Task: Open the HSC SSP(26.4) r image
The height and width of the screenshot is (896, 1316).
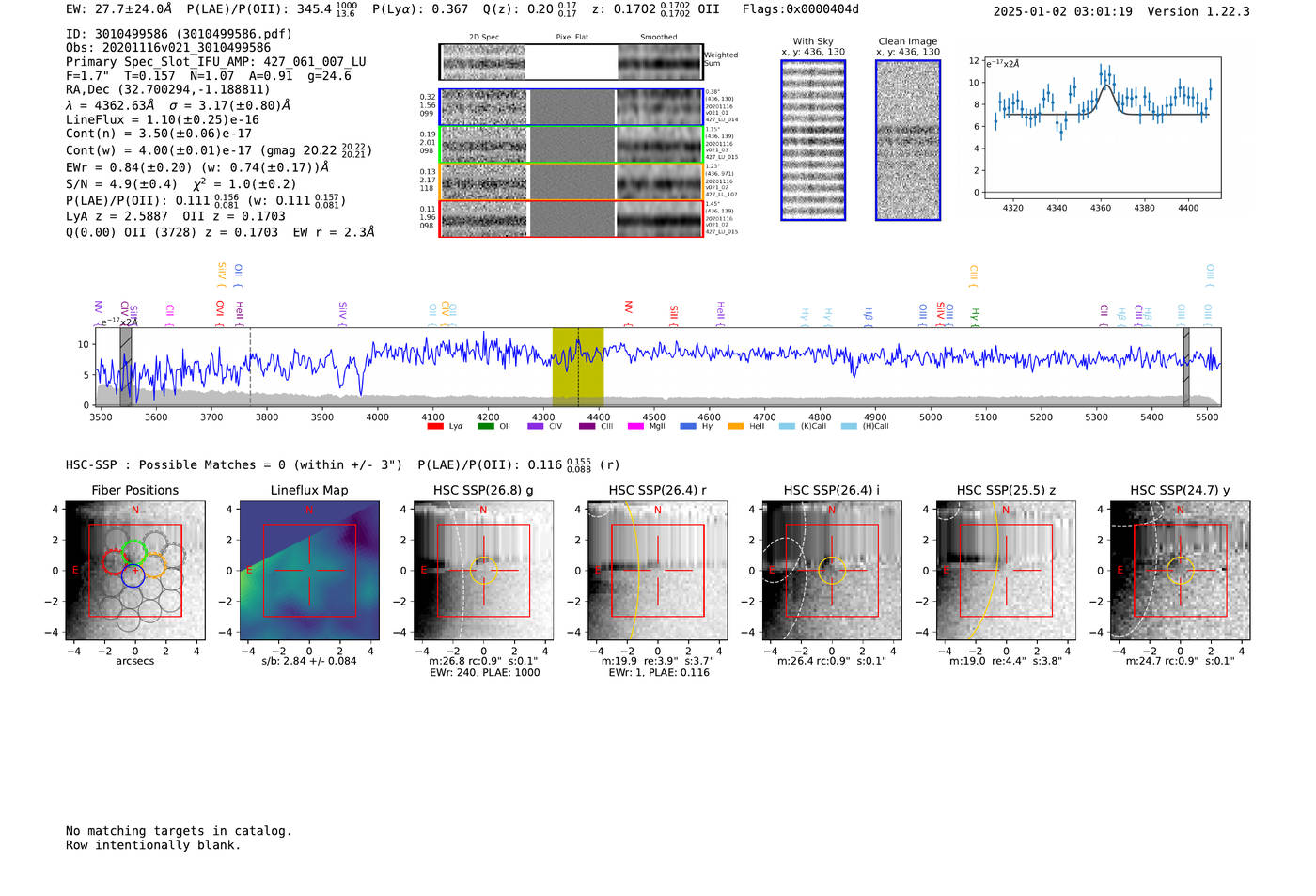Action: (x=658, y=571)
